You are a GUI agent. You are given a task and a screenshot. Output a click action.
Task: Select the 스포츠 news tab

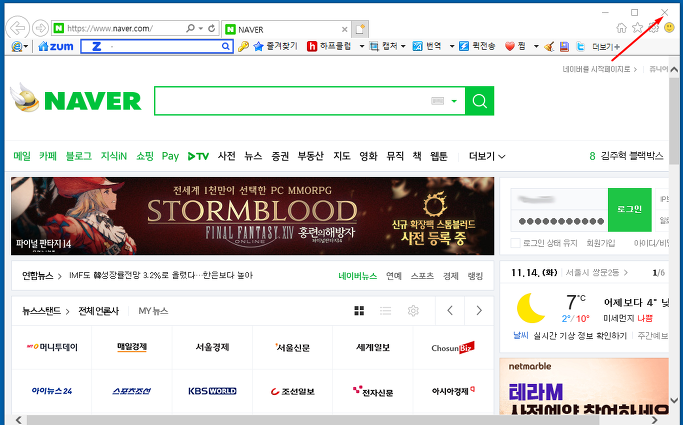(x=422, y=276)
